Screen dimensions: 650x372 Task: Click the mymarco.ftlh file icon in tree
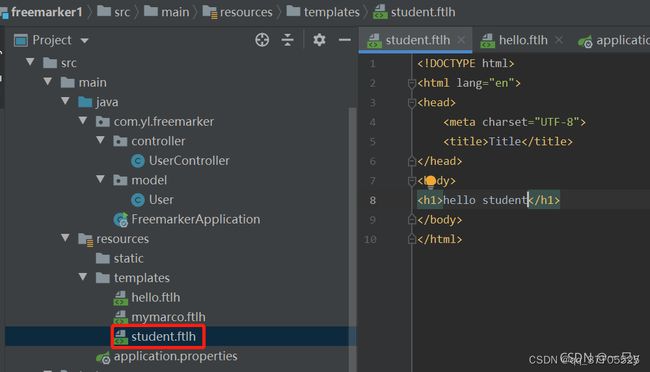[121, 317]
